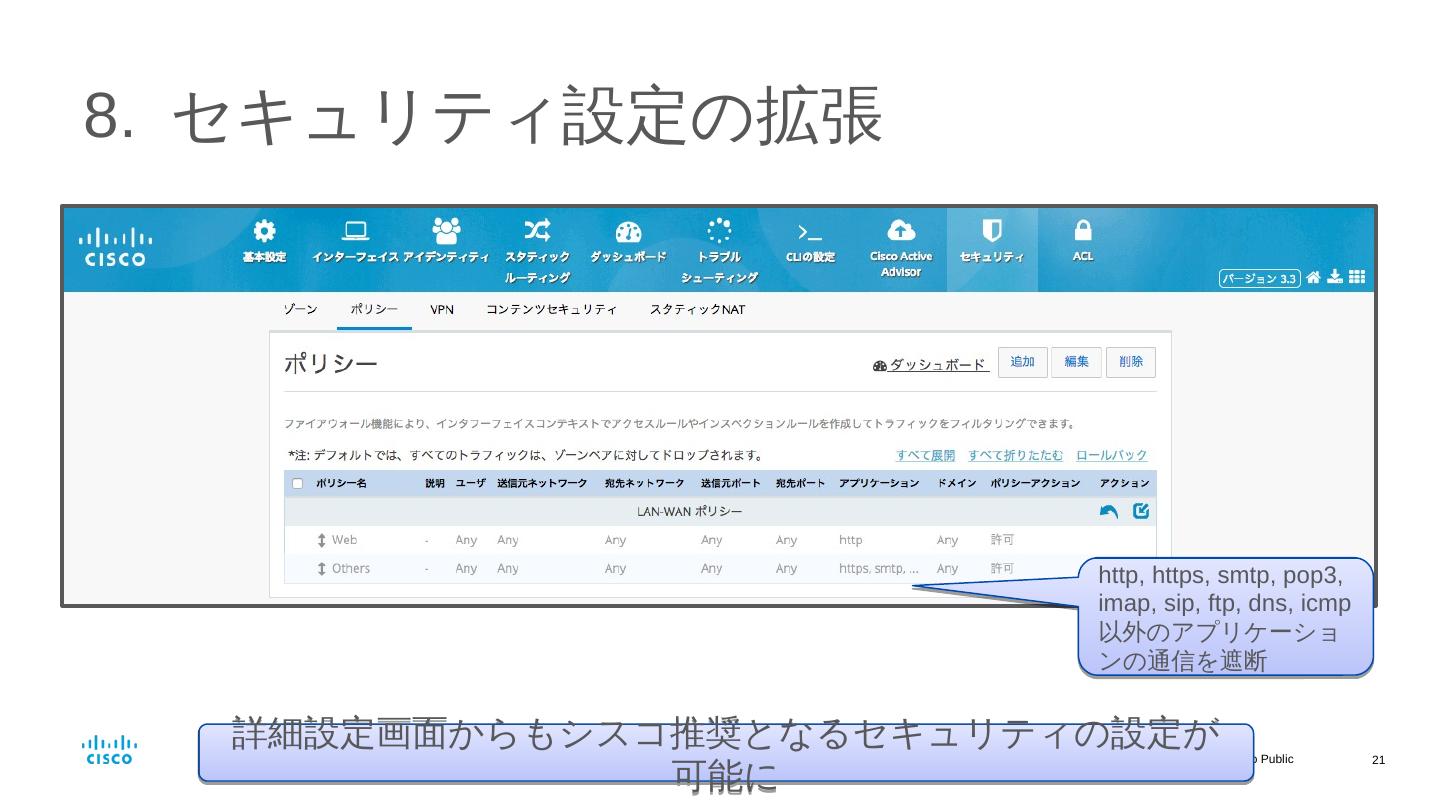
Task: Click the 宛先ネットワーク column header
Action: click(645, 484)
